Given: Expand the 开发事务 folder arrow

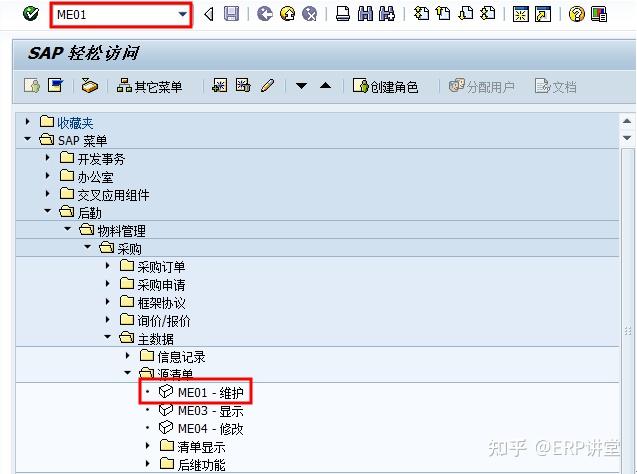Looking at the screenshot, I should tap(48, 158).
